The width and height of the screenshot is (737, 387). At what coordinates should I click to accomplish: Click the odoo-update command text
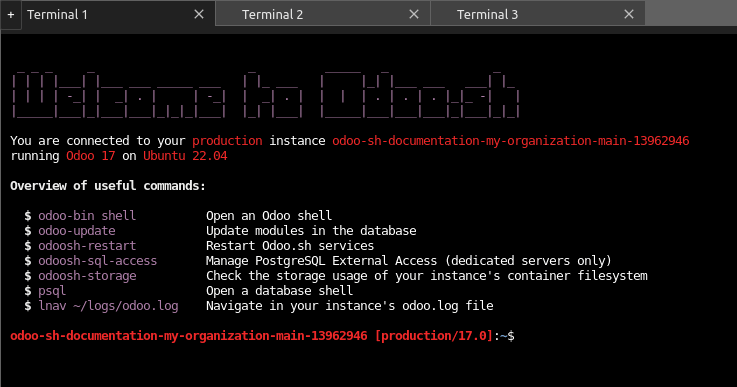77,231
